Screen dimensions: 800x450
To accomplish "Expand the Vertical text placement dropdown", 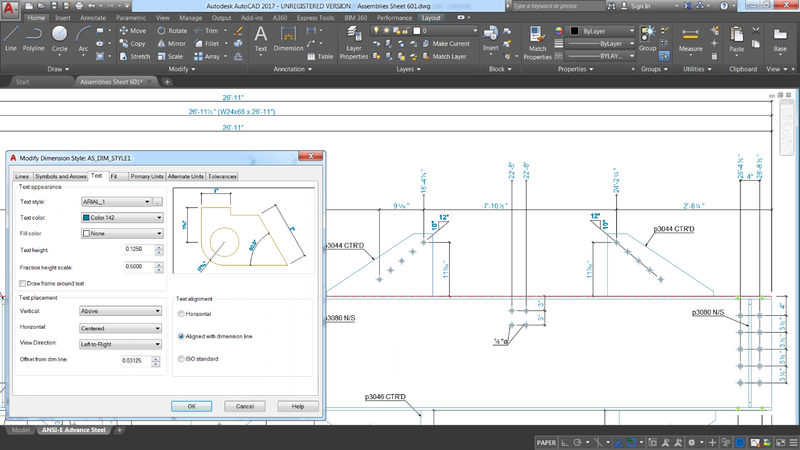I will click(x=120, y=311).
